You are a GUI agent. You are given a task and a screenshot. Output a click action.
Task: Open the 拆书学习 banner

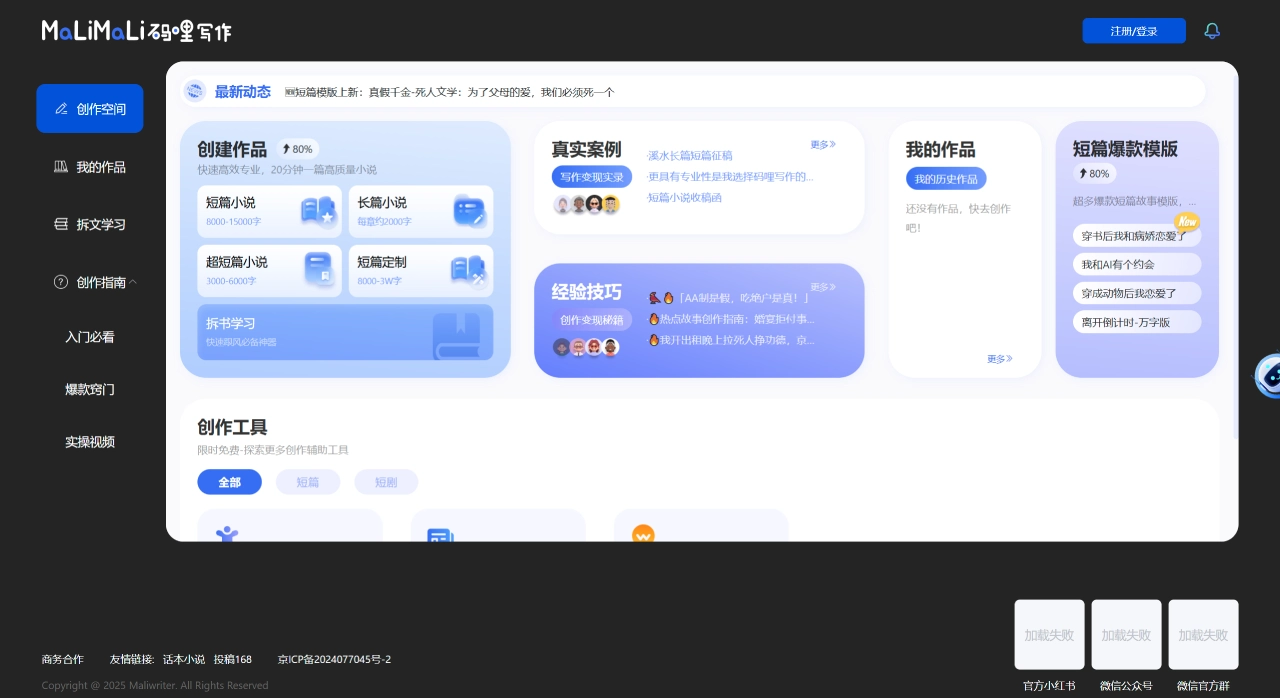pos(345,332)
